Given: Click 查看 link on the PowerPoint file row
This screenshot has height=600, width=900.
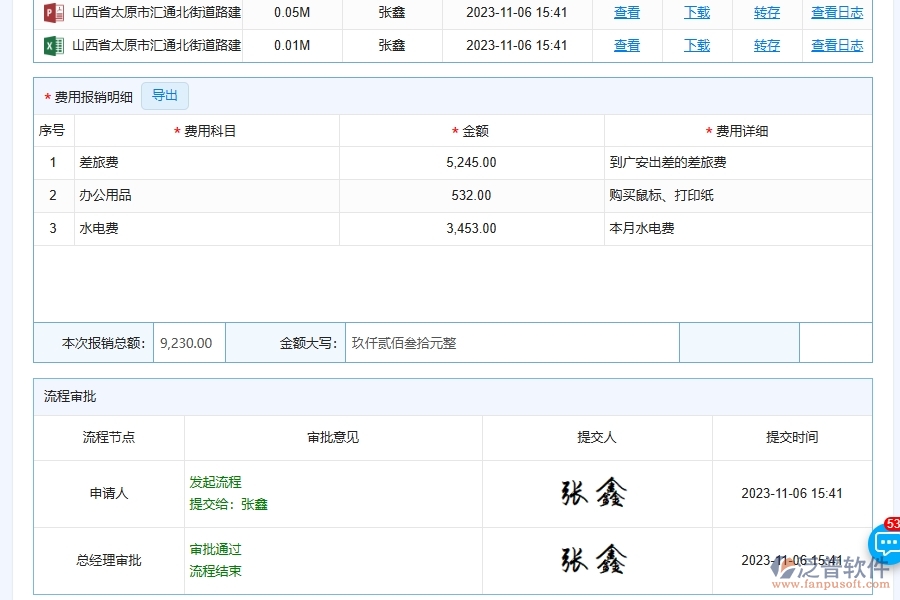Looking at the screenshot, I should (x=627, y=13).
